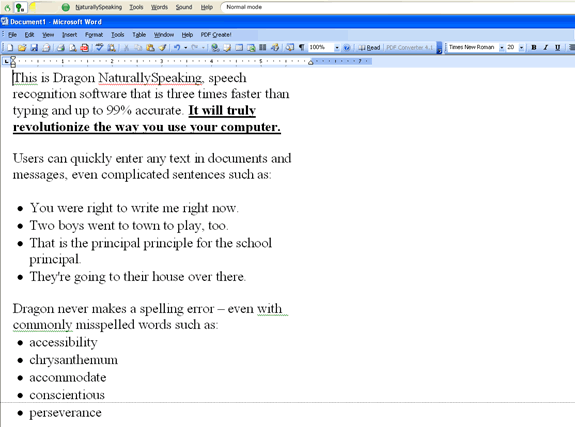Expand the standard toolbar options arrow
Screen dimensions: 576x428
439,48
